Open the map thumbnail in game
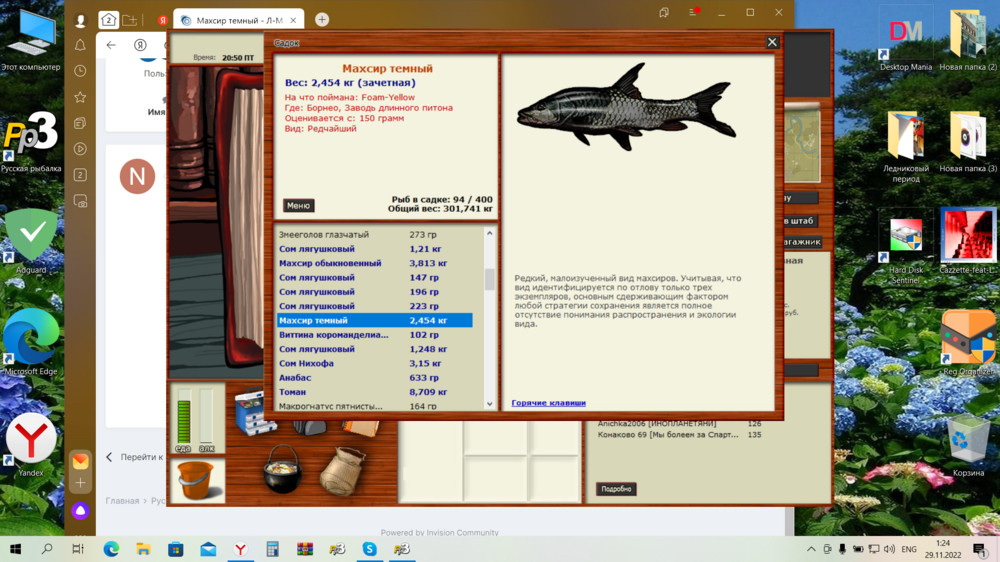Image resolution: width=1000 pixels, height=562 pixels. coord(802,142)
